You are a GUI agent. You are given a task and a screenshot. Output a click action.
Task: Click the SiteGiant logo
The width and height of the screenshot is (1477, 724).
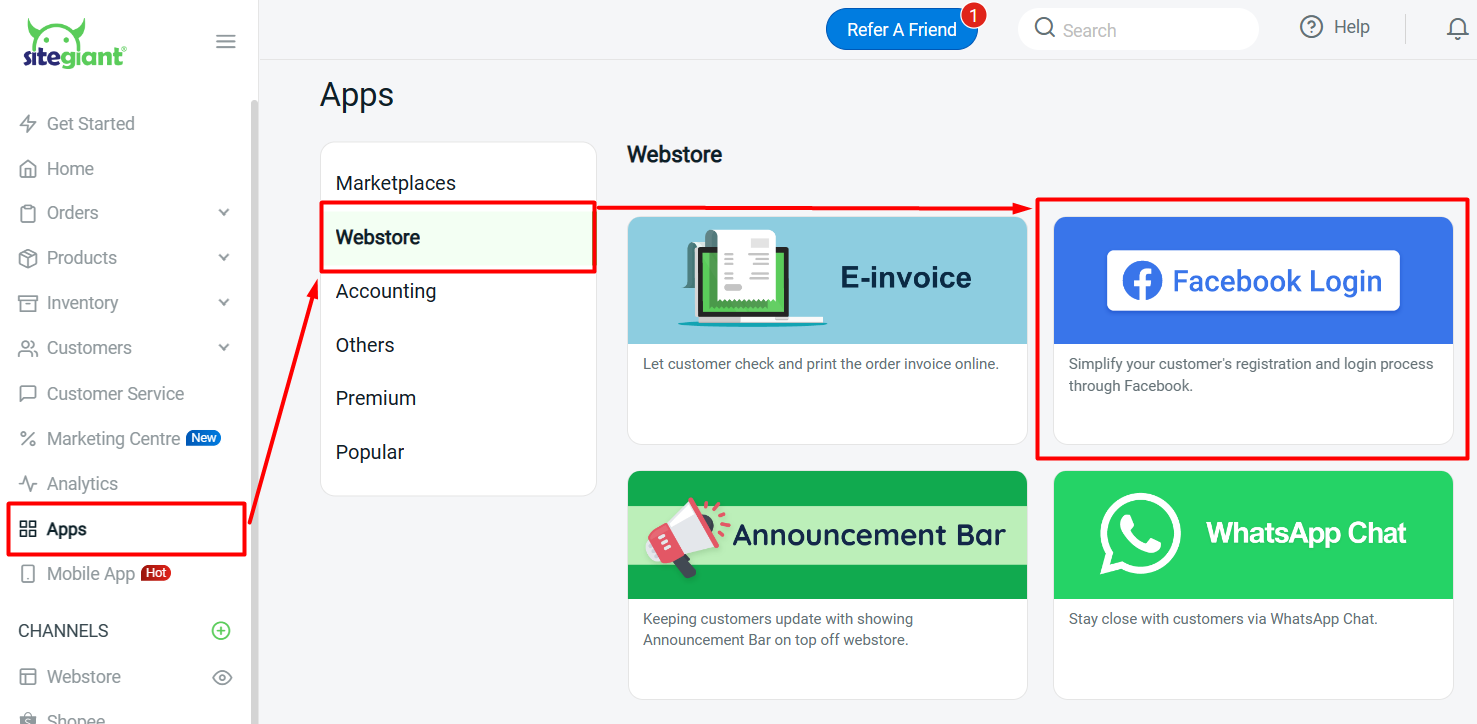pyautogui.click(x=74, y=43)
